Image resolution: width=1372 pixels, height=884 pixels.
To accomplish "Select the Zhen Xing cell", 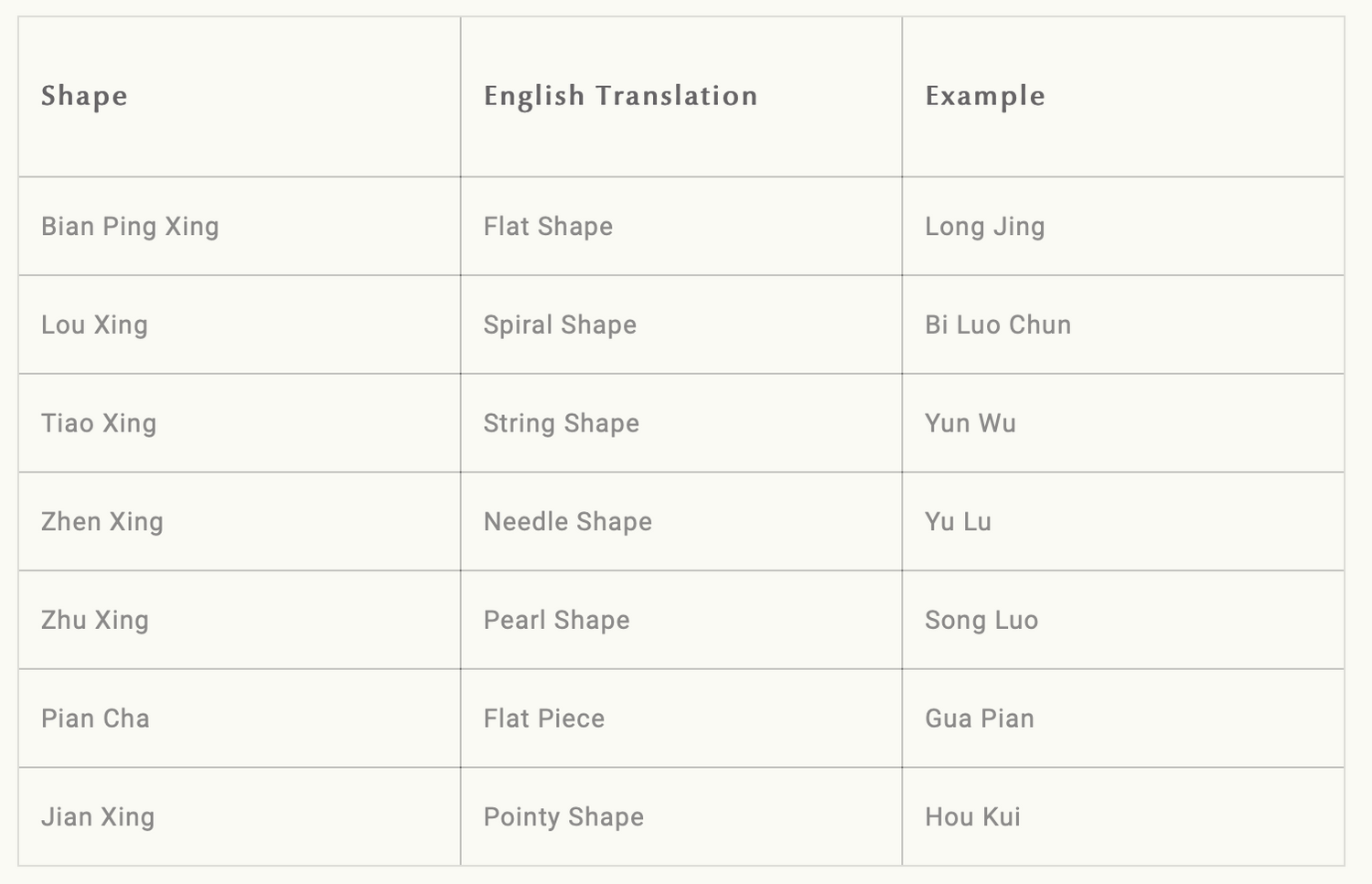I will point(240,521).
